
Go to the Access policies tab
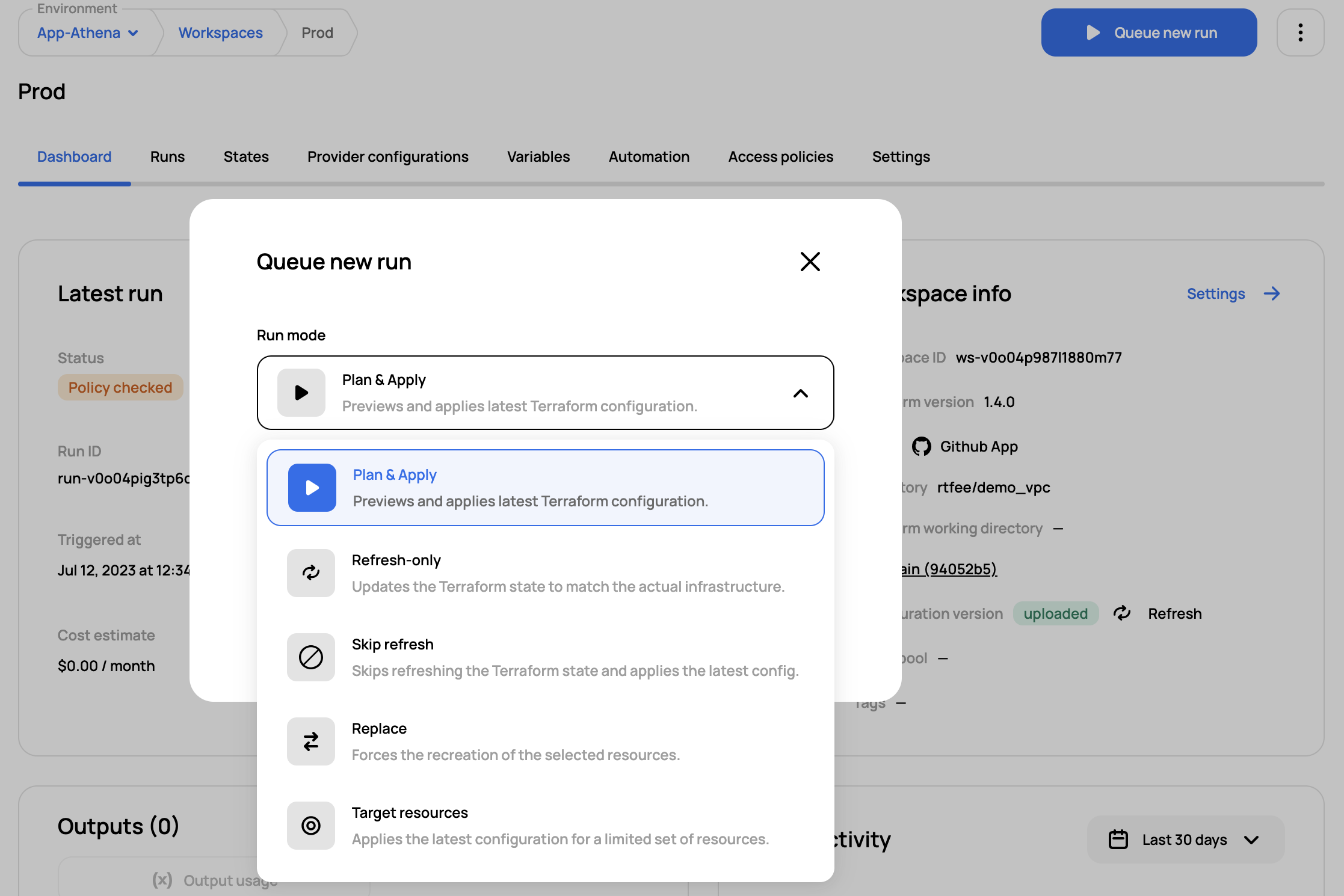point(780,156)
